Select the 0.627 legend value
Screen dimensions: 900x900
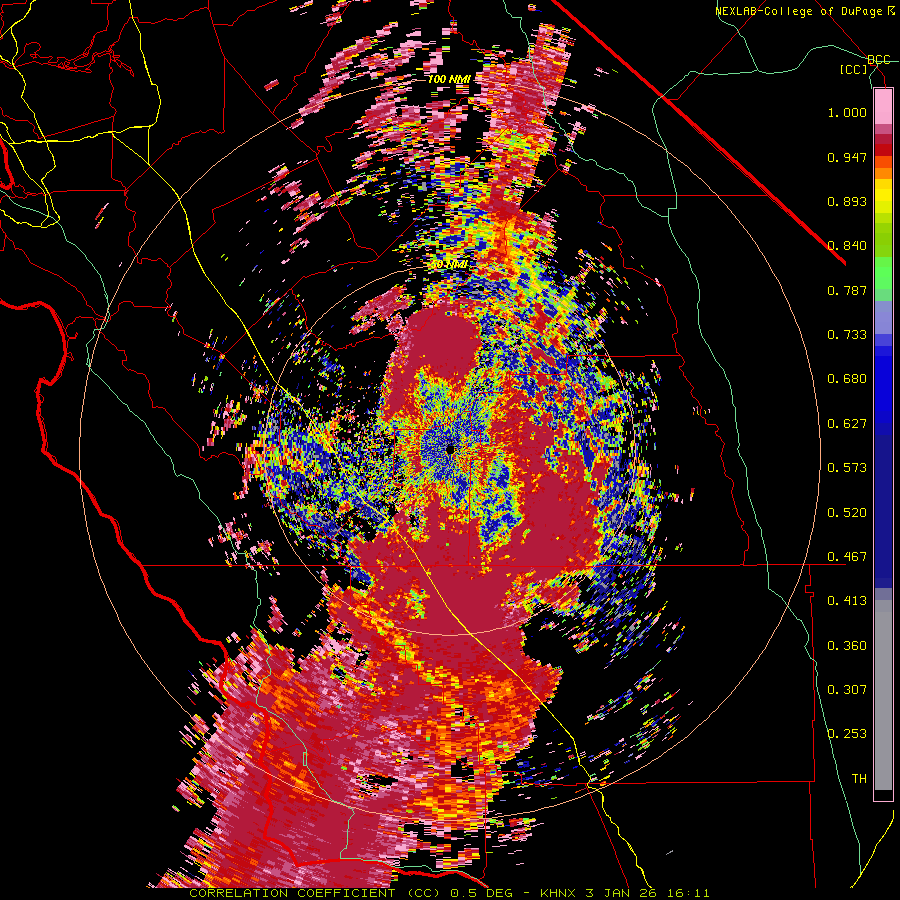(847, 424)
